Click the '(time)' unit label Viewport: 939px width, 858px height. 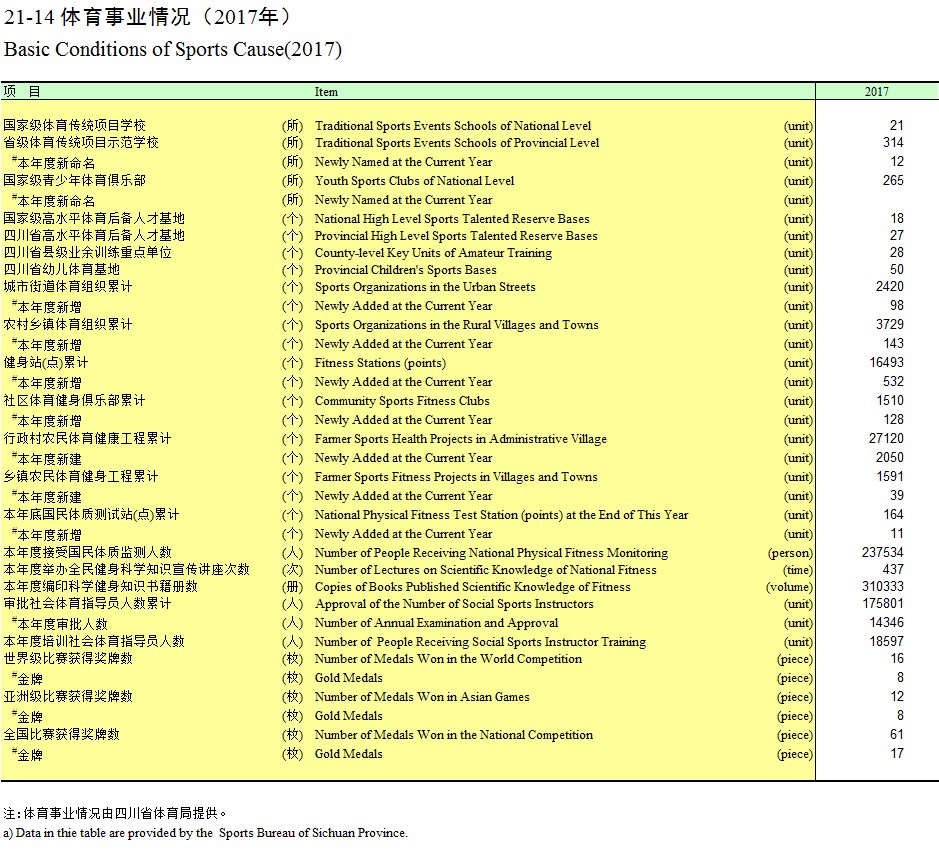pos(798,570)
